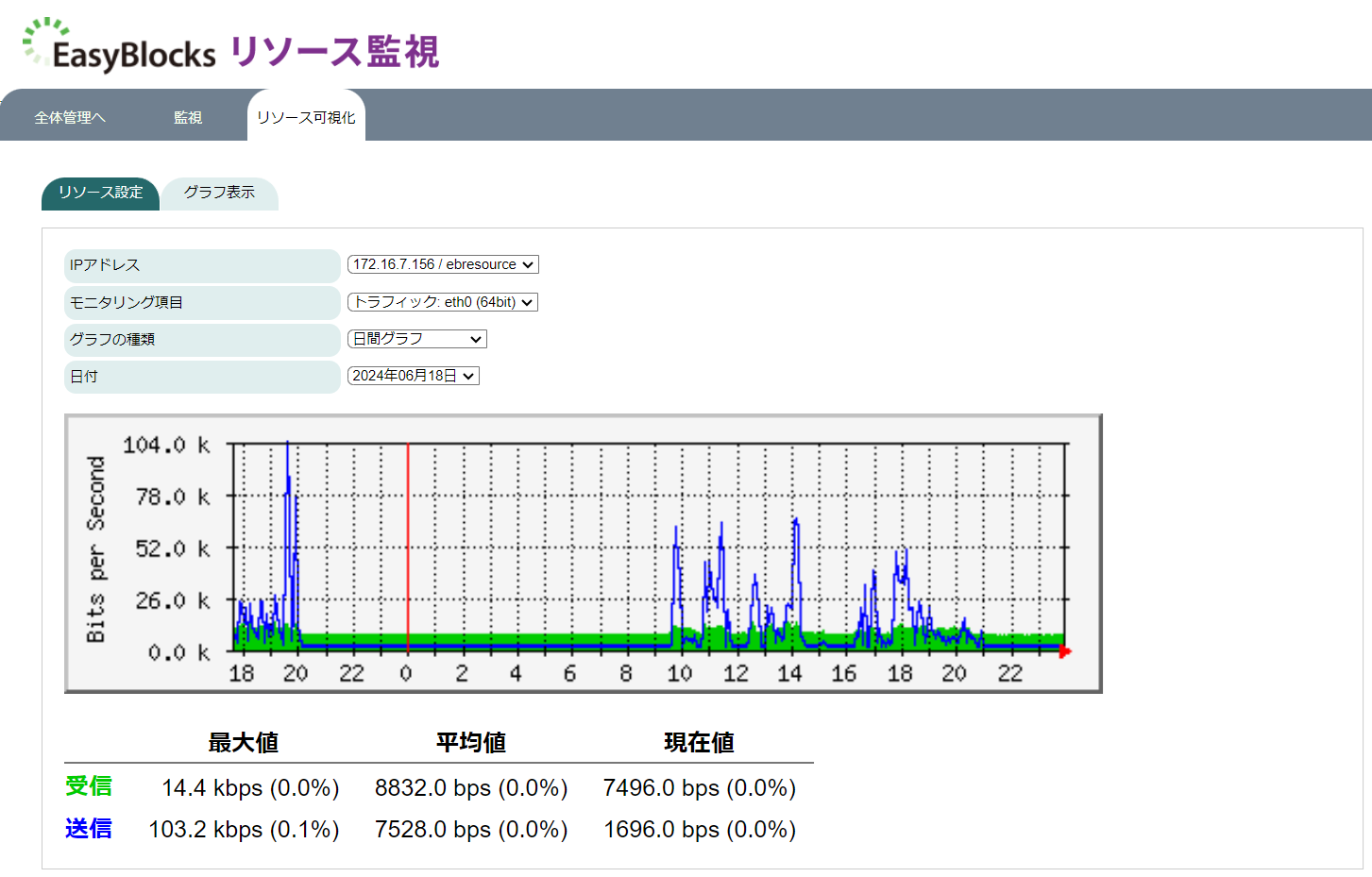
Task: Click the 受信 green legend label
Action: pyautogui.click(x=89, y=786)
